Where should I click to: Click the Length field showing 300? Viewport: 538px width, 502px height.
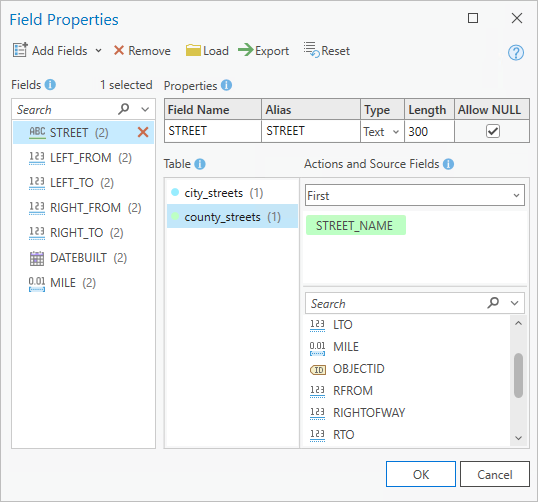click(x=429, y=131)
